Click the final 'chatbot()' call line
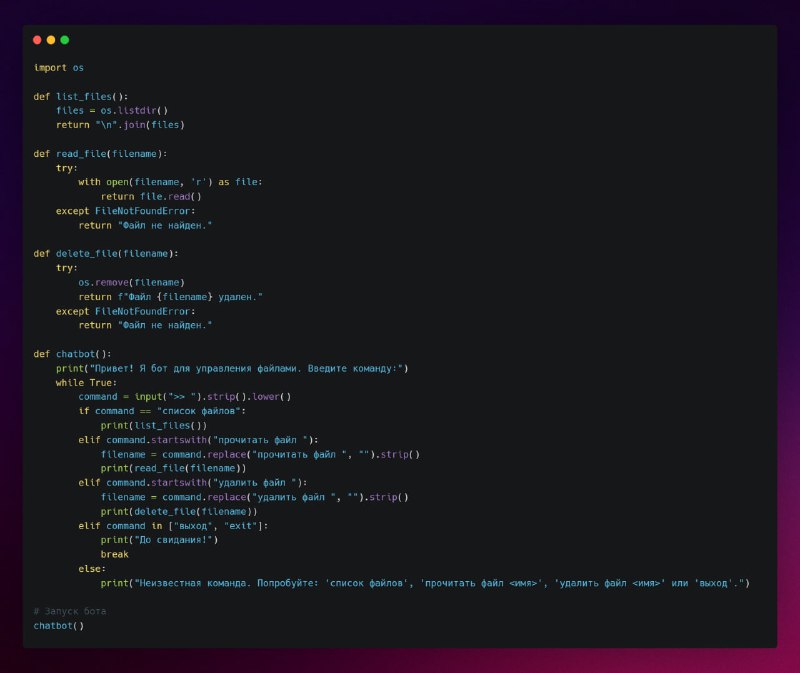Image resolution: width=800 pixels, height=673 pixels. [59, 626]
